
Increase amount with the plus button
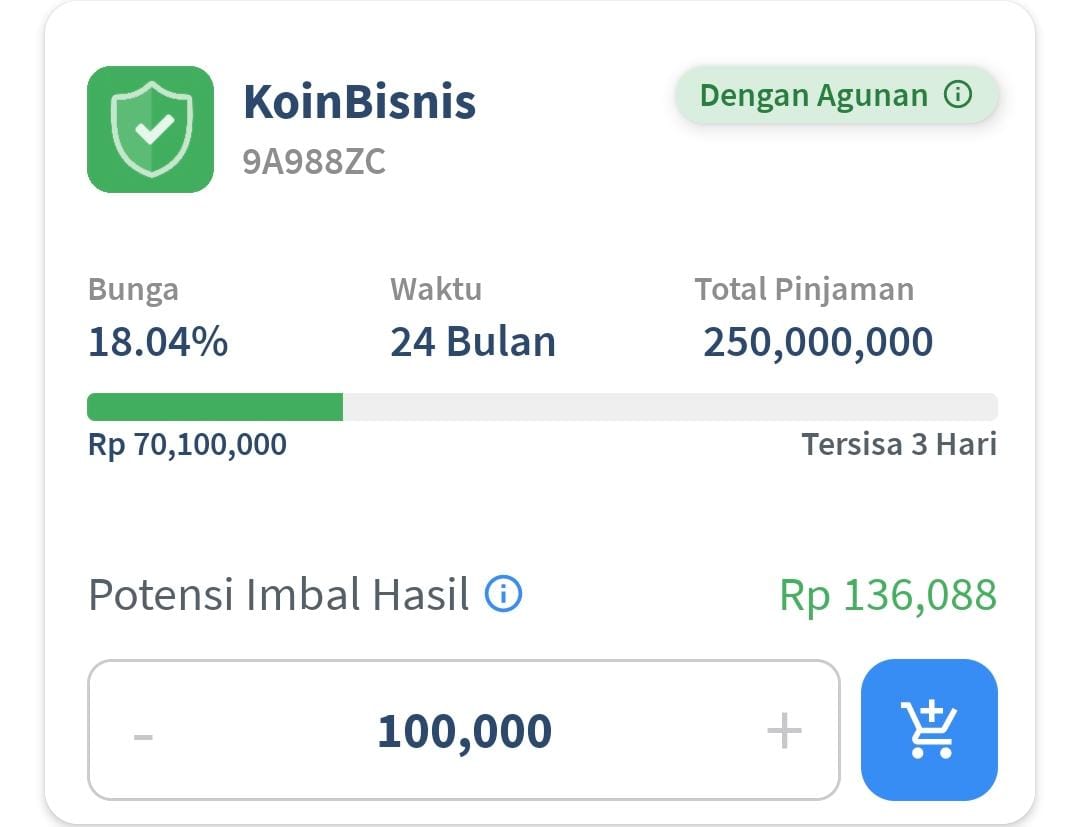(784, 731)
